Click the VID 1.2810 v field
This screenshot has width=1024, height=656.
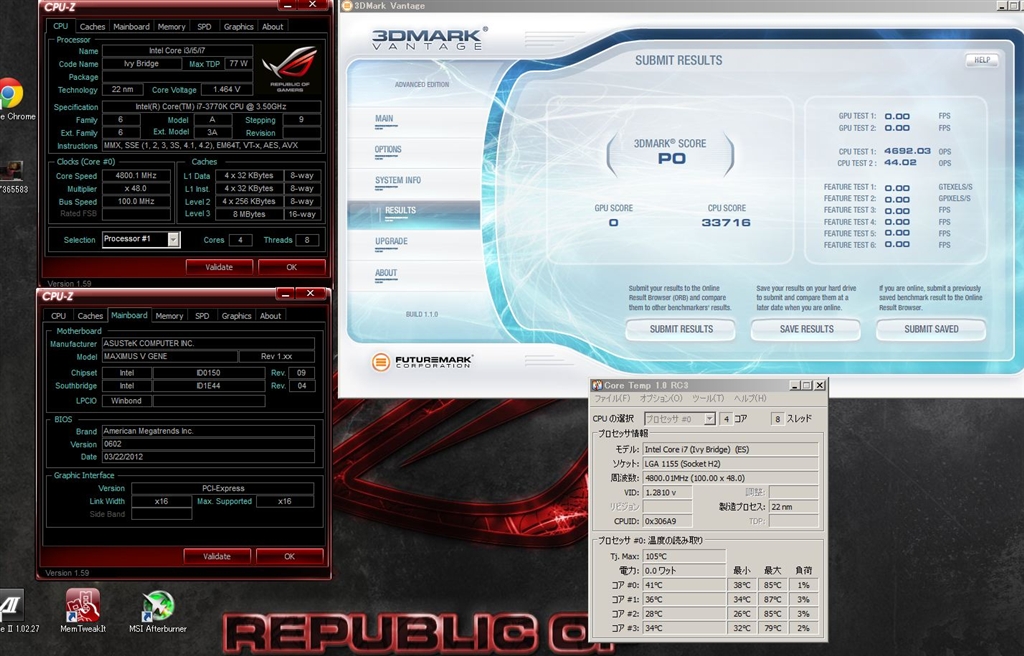pos(667,493)
